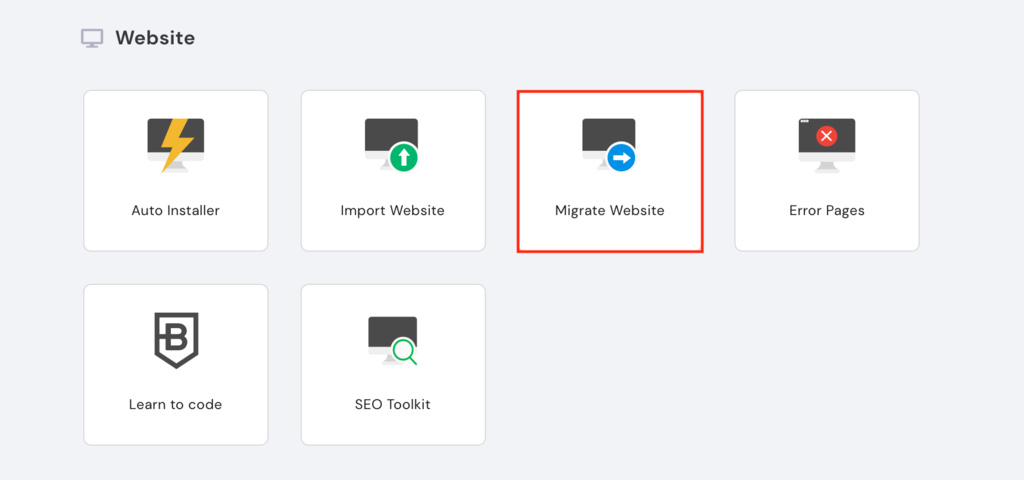Click the Learn to code shield icon
Viewport: 1024px width, 480px height.
click(176, 340)
